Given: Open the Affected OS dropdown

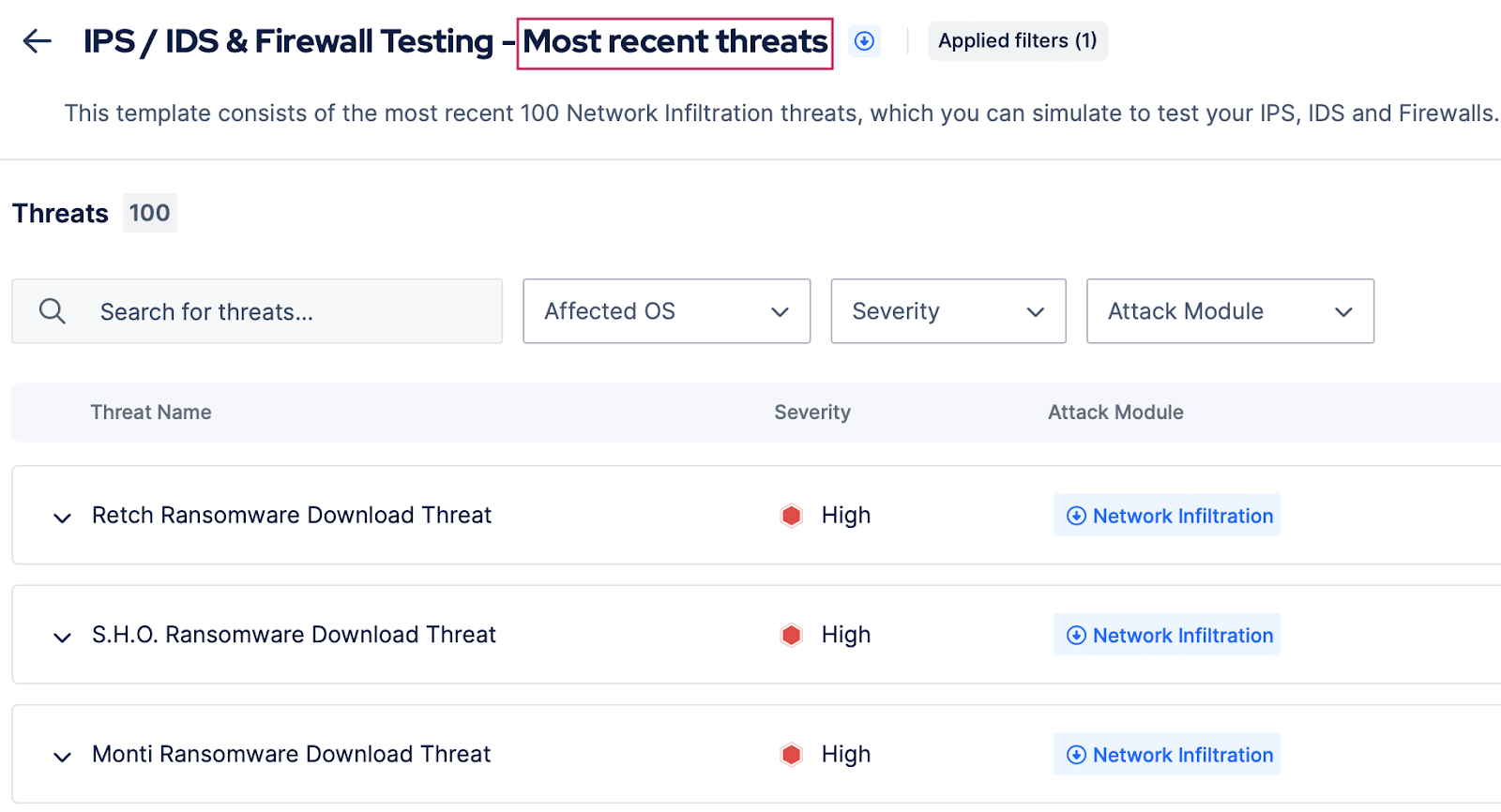Looking at the screenshot, I should point(666,311).
